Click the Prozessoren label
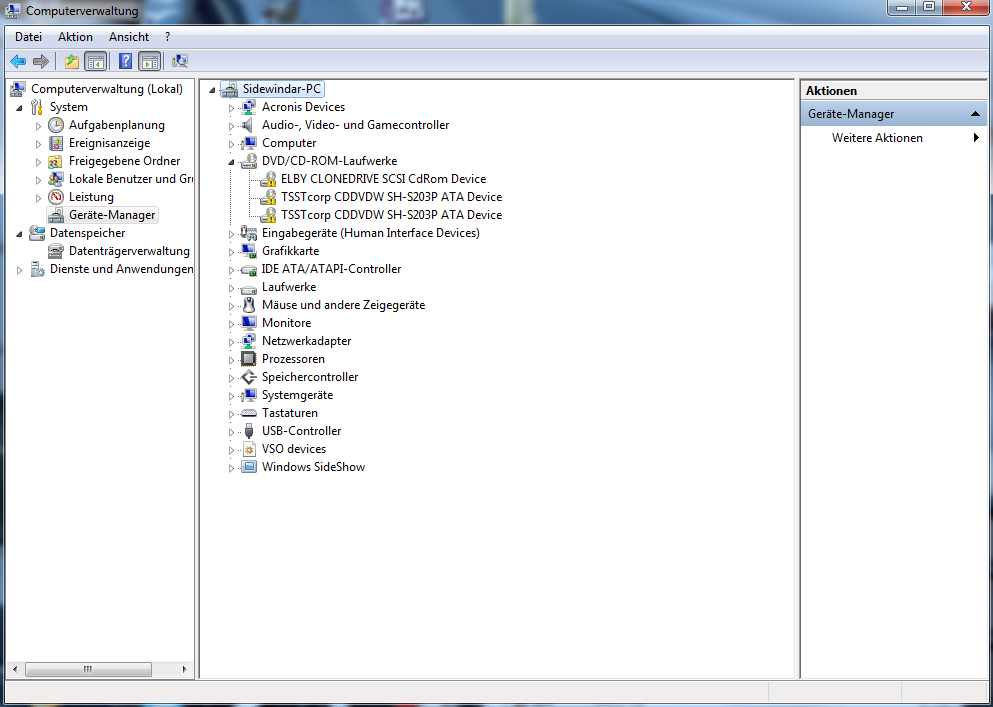This screenshot has width=993, height=707. click(293, 359)
